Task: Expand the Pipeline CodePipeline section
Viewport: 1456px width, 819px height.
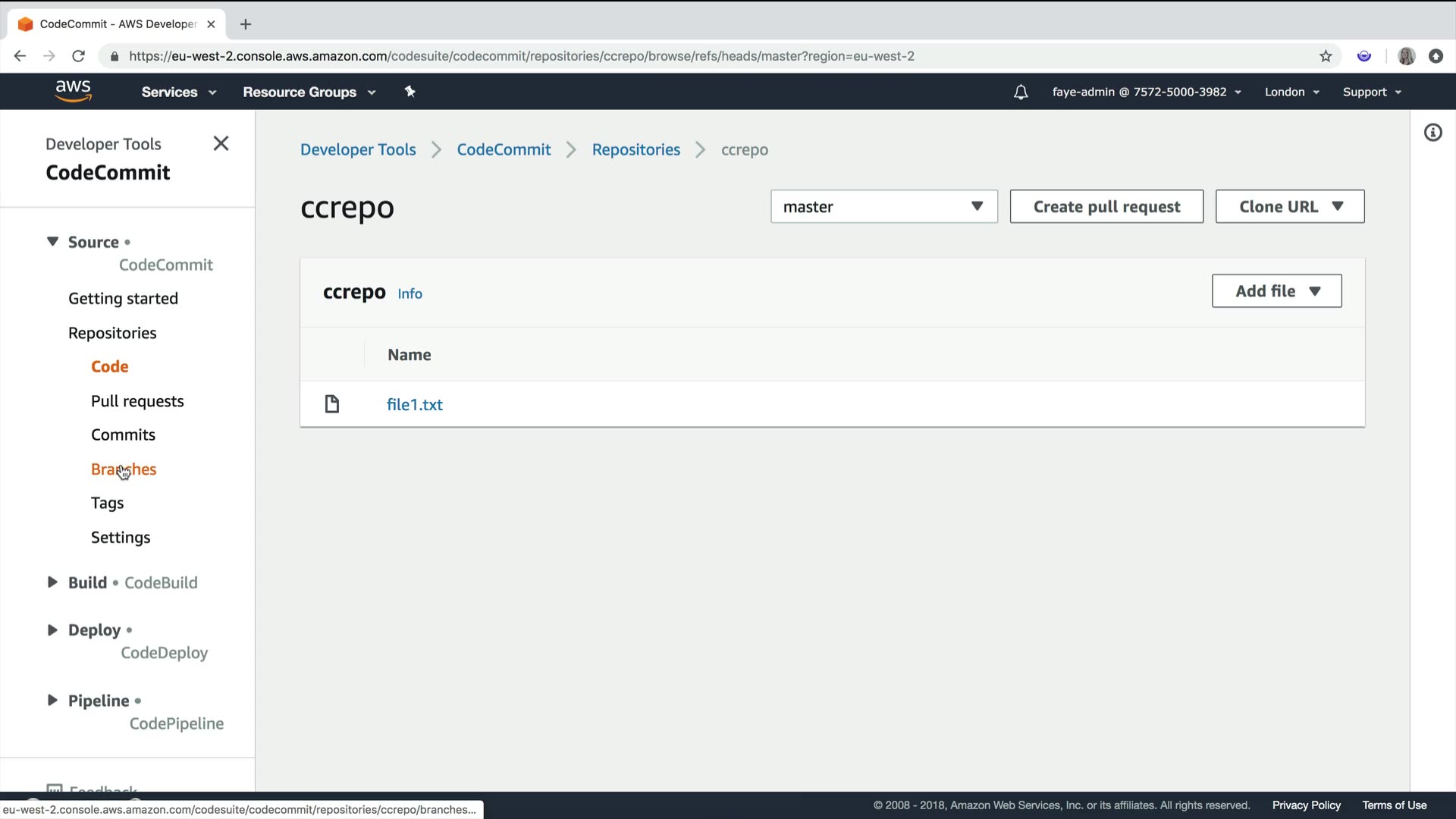Action: pos(52,700)
